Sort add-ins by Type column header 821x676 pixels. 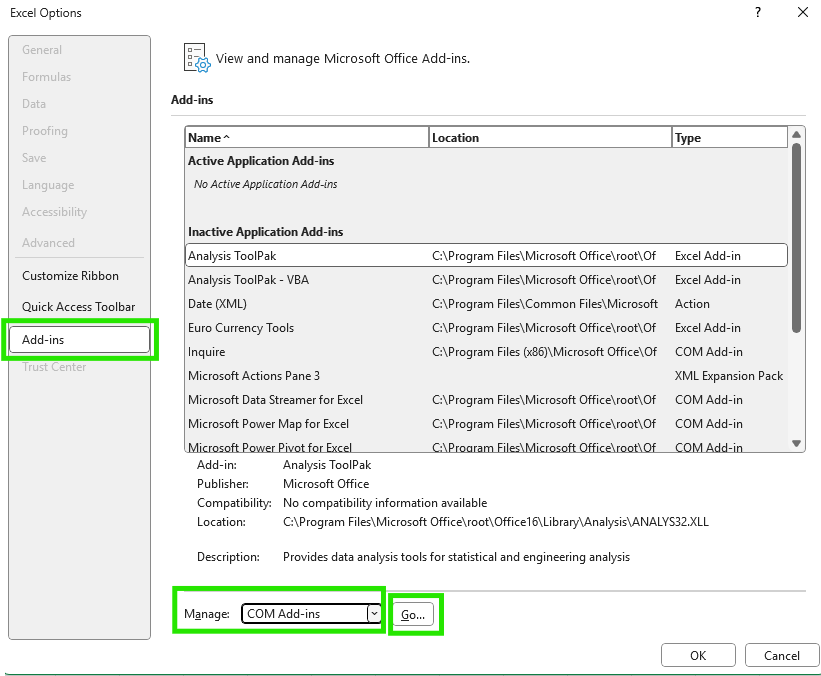[730, 138]
